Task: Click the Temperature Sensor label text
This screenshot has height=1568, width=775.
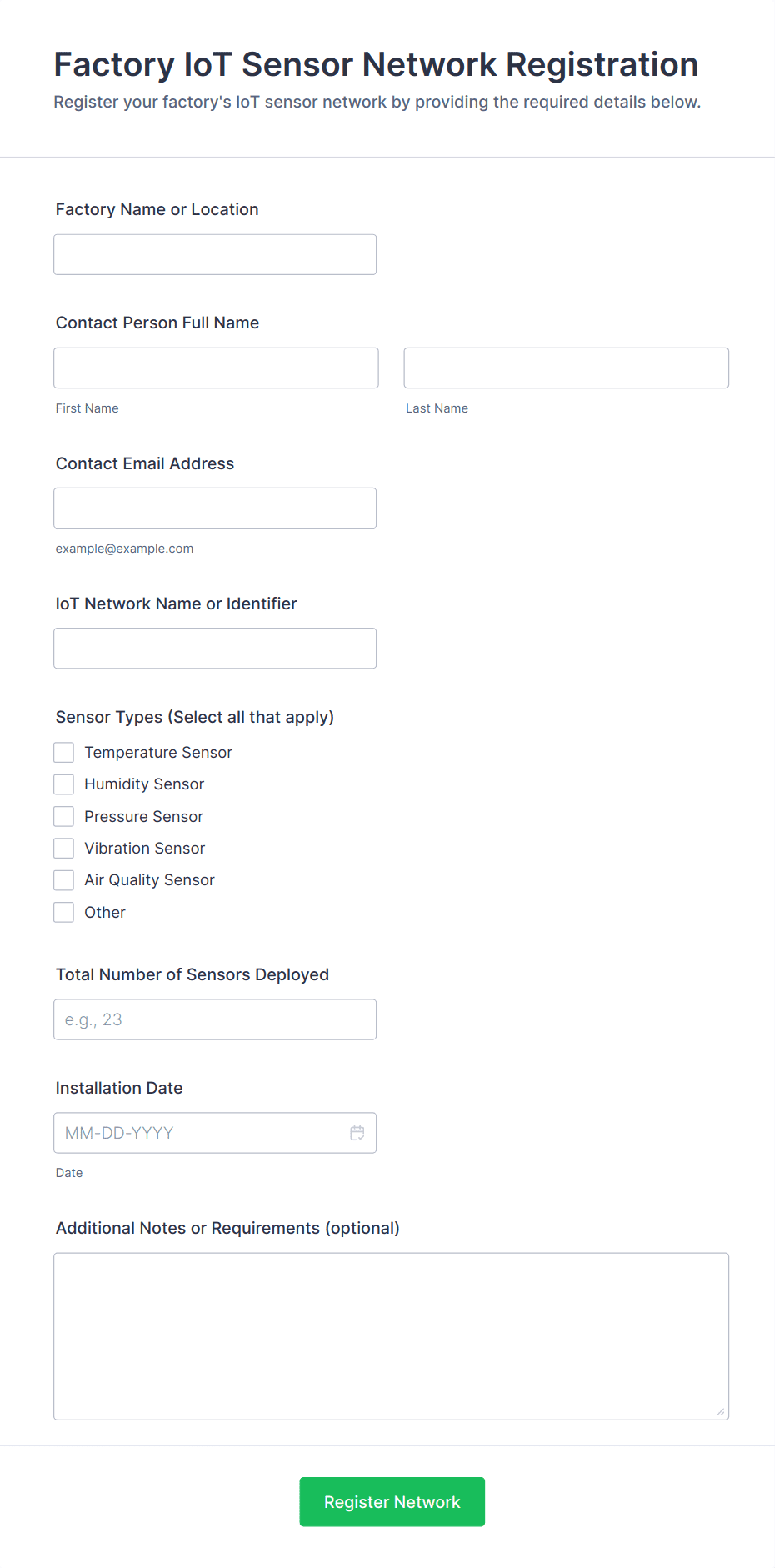Action: pos(158,753)
